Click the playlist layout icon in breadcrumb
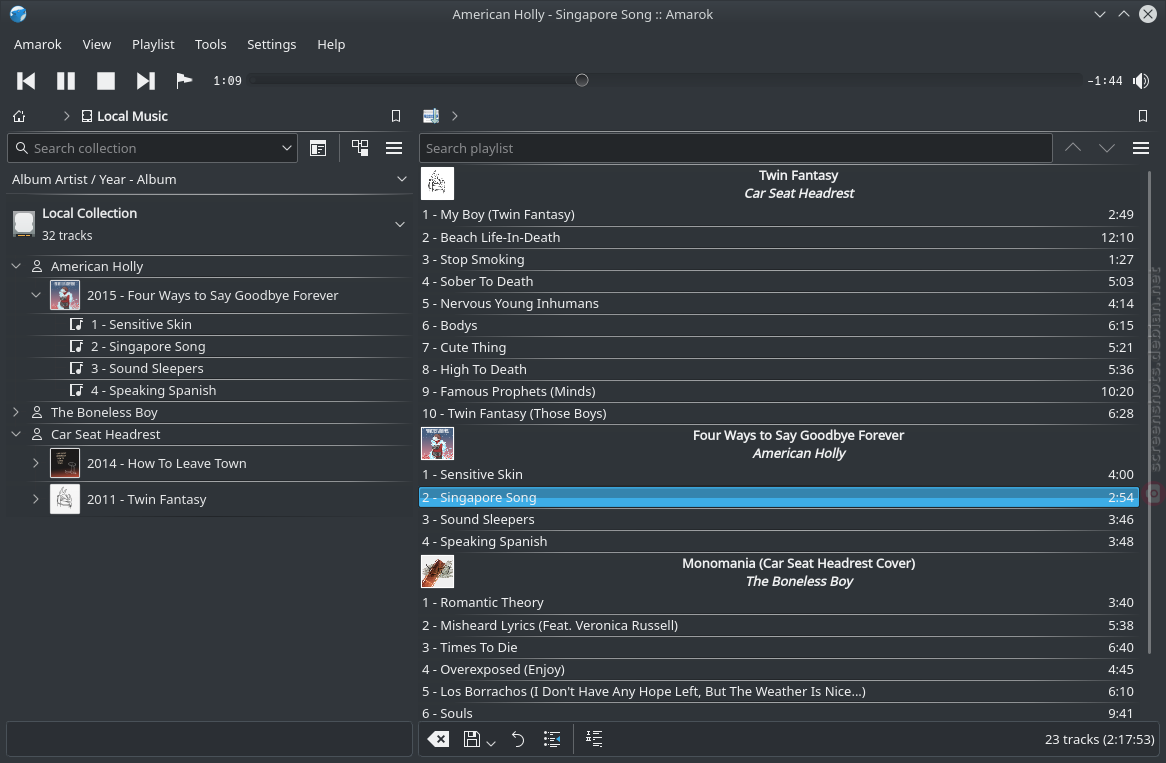The image size is (1166, 763). click(431, 116)
